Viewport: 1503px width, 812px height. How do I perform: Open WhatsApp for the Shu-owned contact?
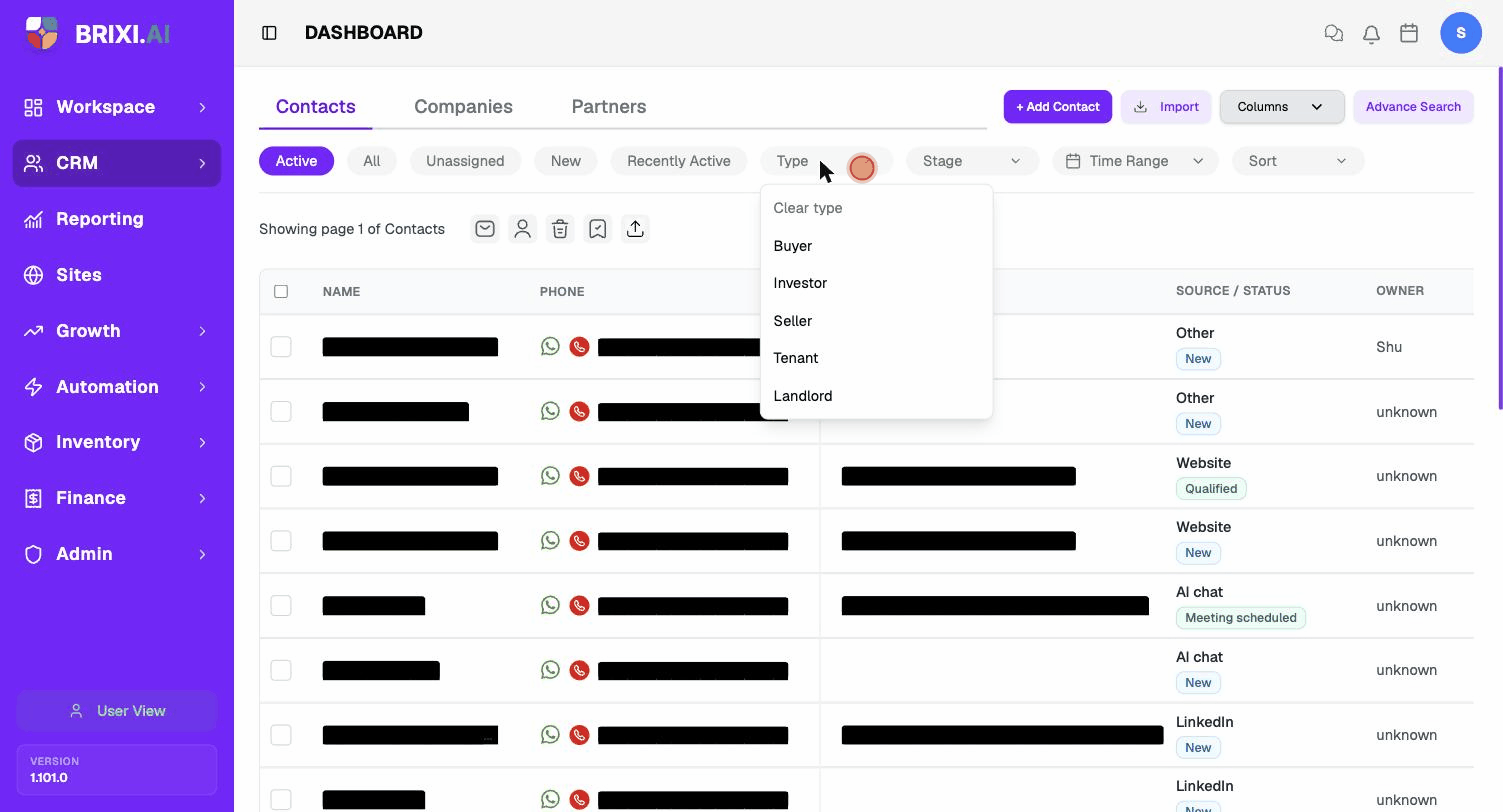click(x=550, y=346)
